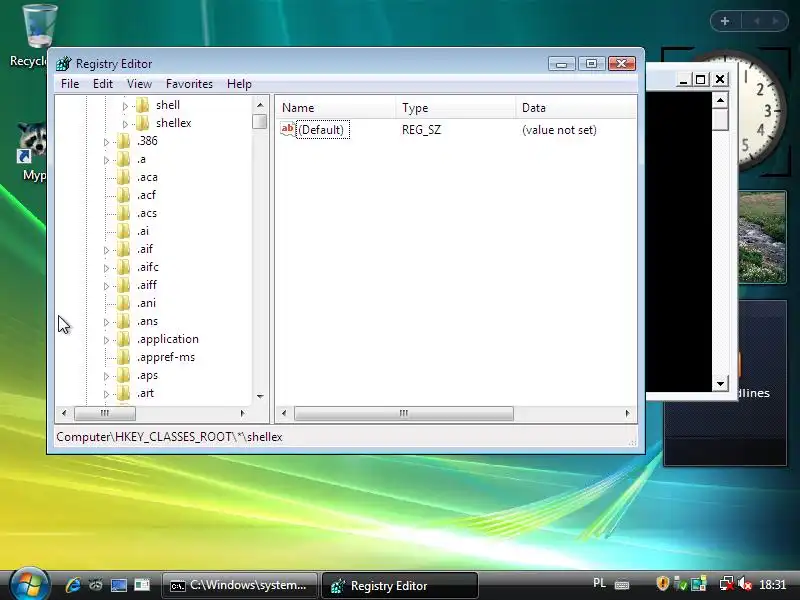This screenshot has height=600, width=800.
Task: Expand the .art key
Action: tap(106, 394)
